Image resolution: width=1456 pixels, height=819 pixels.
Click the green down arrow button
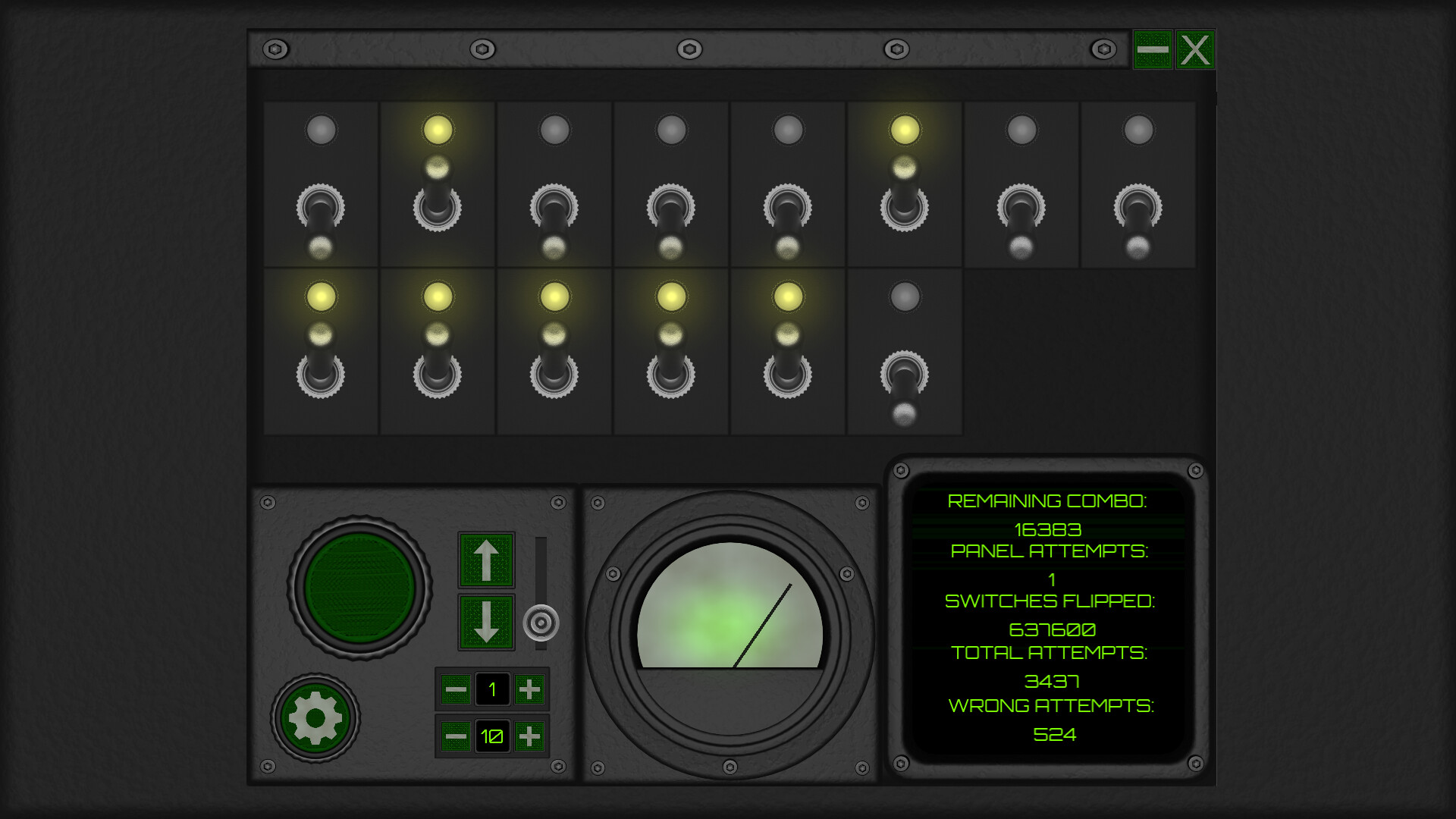coord(486,622)
